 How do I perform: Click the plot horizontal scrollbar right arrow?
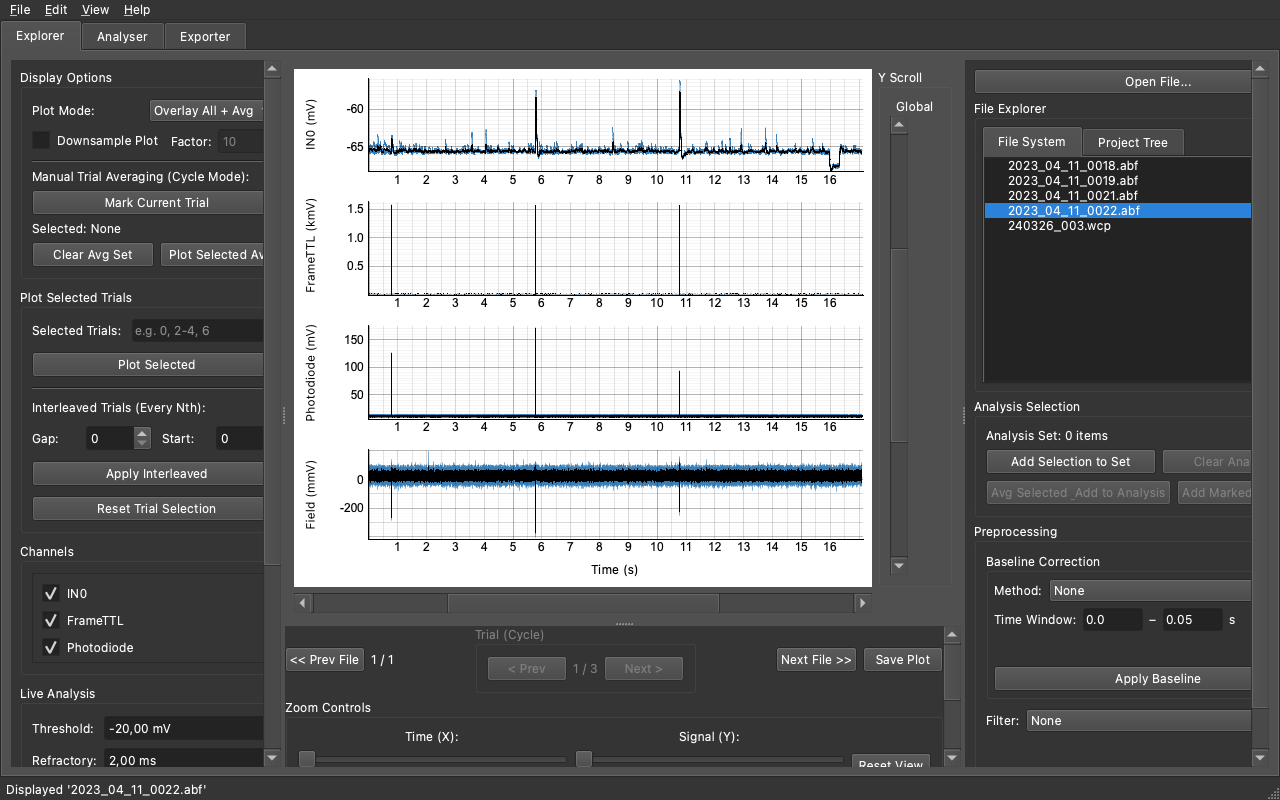coord(862,603)
